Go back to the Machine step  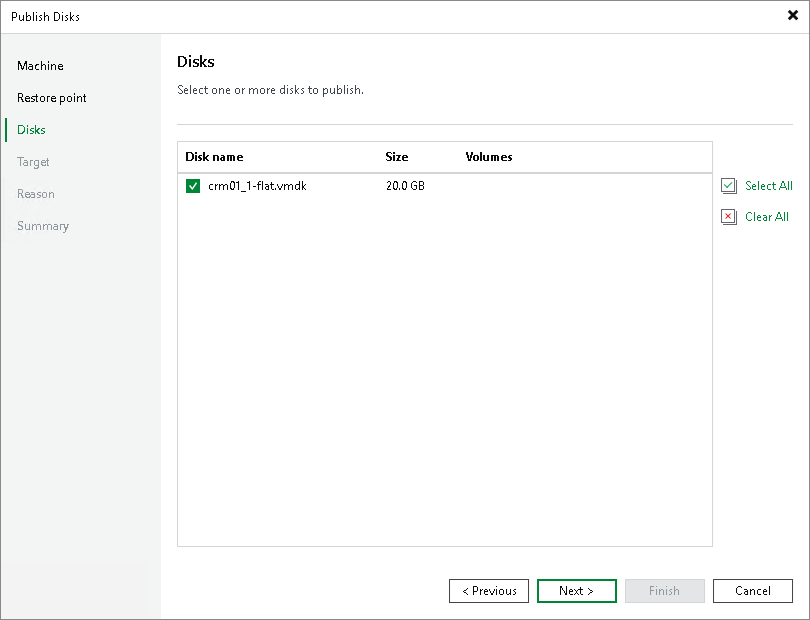[x=40, y=66]
